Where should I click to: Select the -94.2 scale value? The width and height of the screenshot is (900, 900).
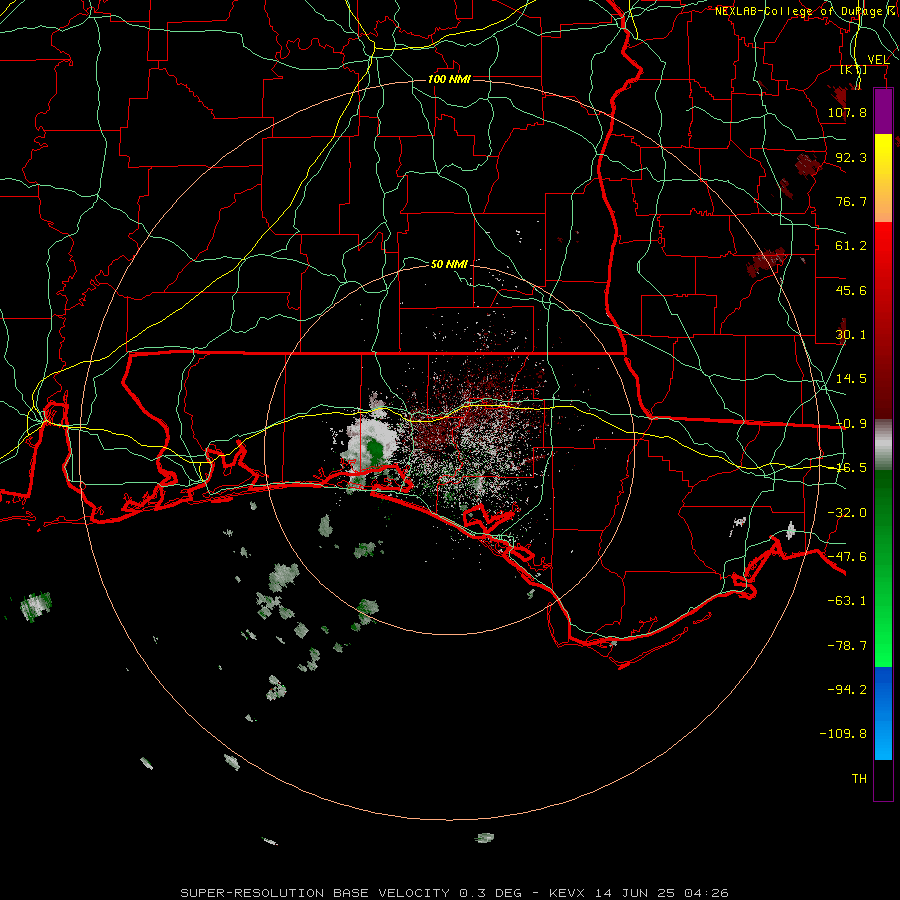point(847,690)
